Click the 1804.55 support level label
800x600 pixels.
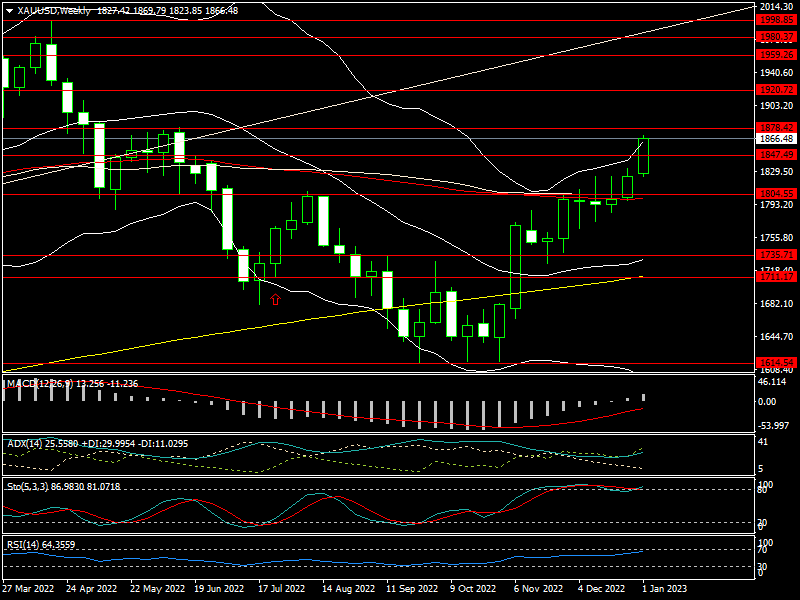coord(777,194)
